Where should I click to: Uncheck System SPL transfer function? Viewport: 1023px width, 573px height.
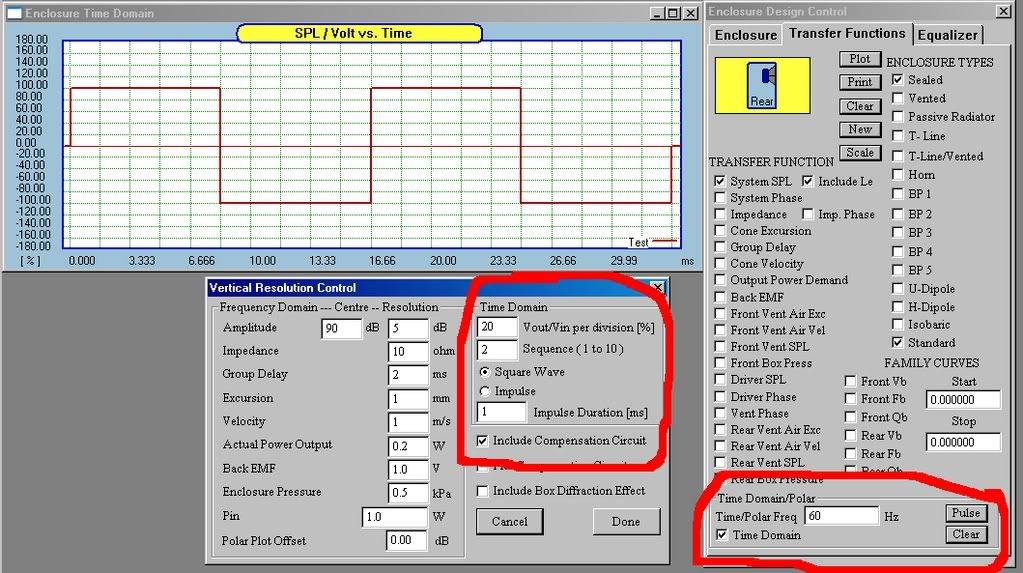(x=720, y=181)
